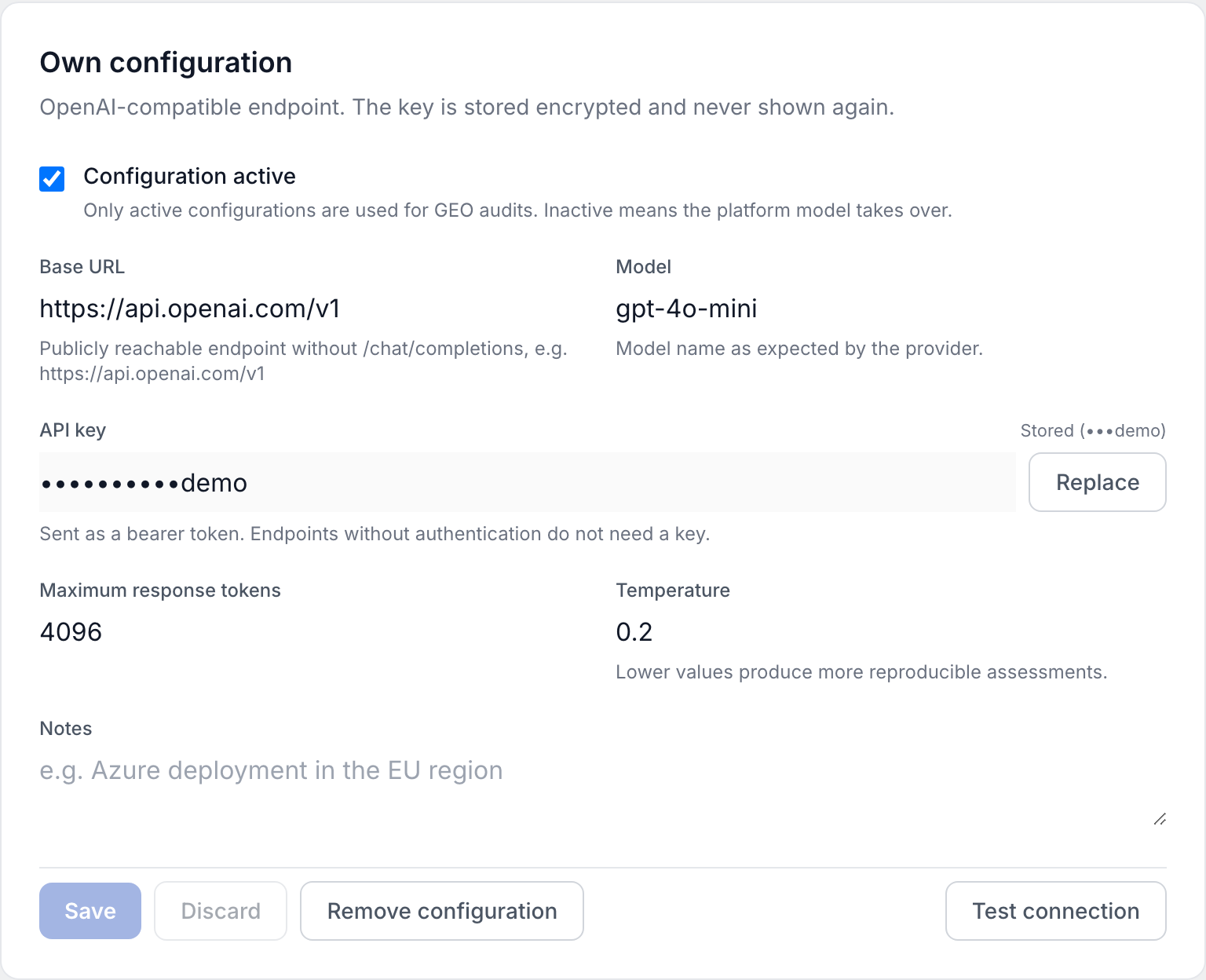1206x980 pixels.
Task: Click the Temperature field 0.2
Action: 891,631
